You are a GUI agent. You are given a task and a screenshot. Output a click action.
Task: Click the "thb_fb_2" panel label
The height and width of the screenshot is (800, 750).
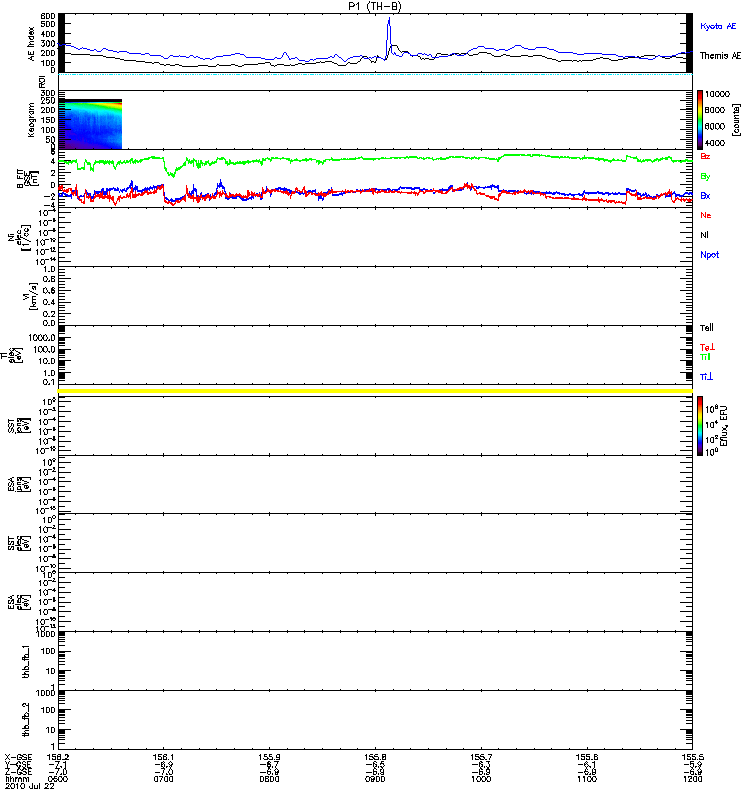26,720
